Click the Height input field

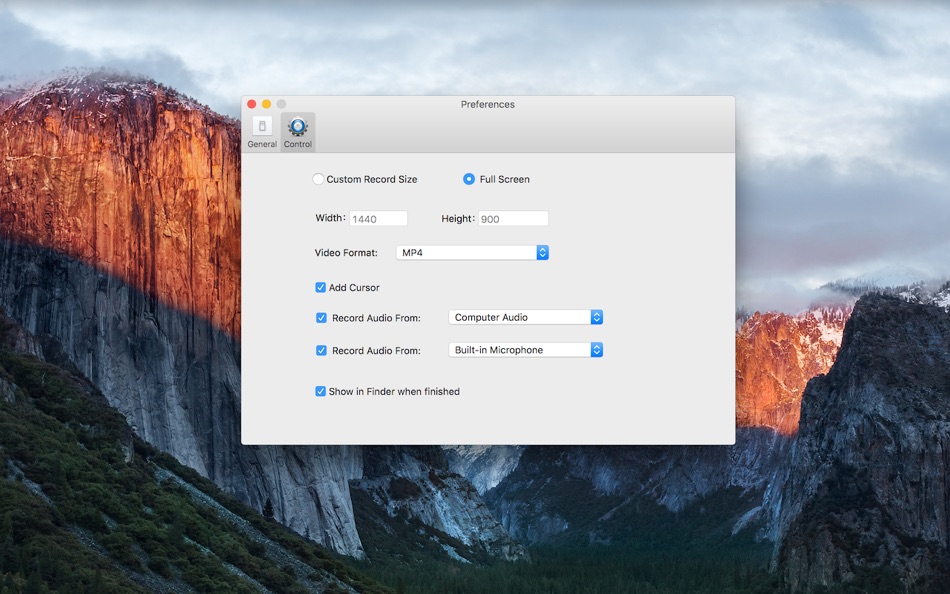513,218
